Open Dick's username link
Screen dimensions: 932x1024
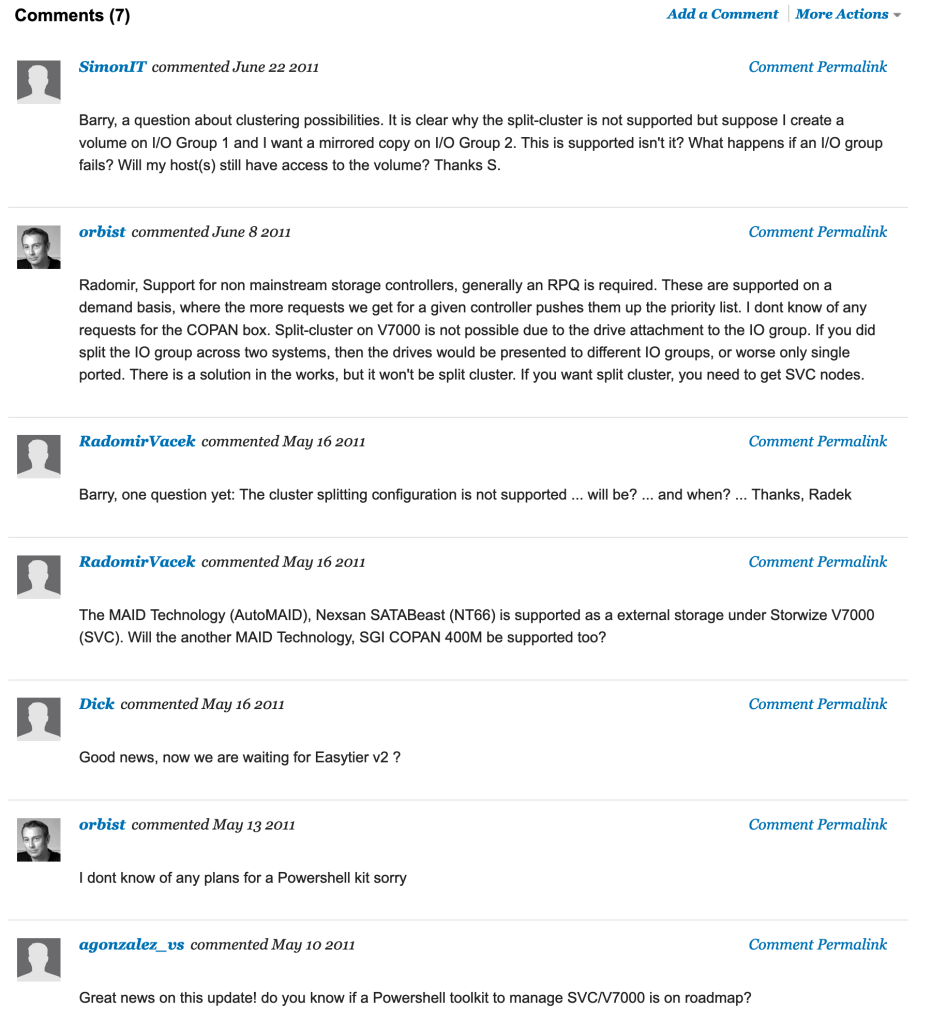[97, 704]
